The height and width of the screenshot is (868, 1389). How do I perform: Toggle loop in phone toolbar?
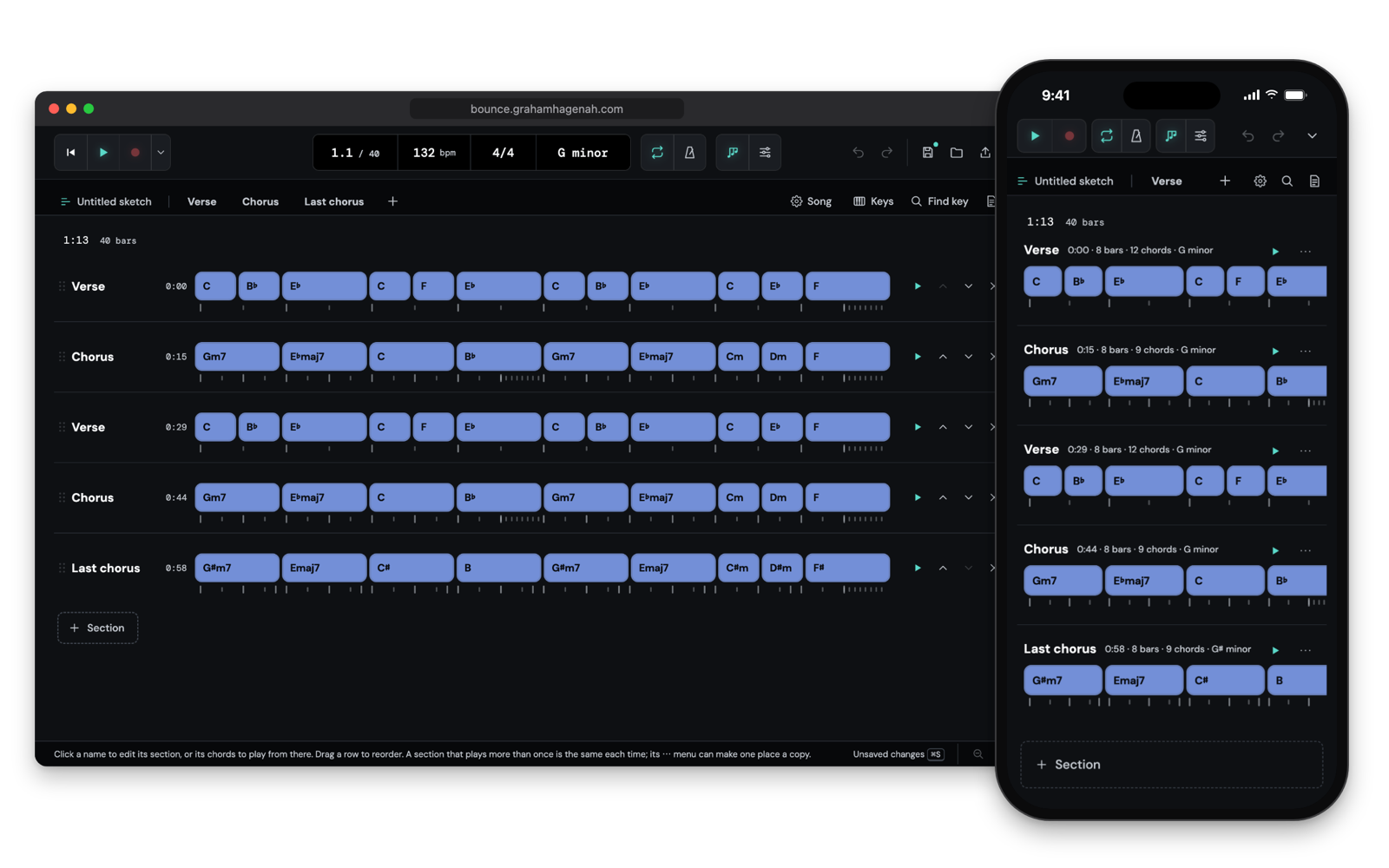[1106, 136]
